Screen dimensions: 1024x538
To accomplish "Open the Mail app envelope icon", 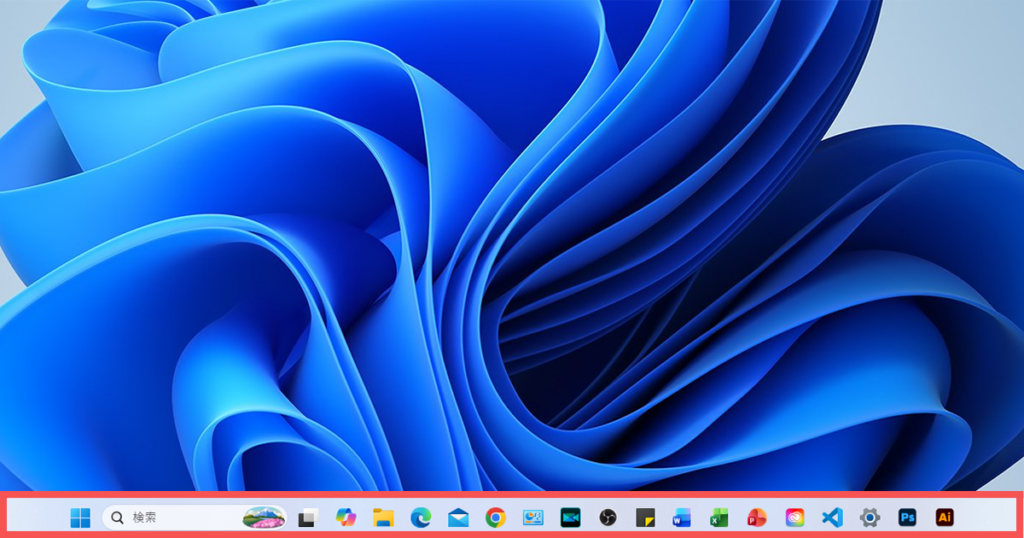I will click(458, 517).
